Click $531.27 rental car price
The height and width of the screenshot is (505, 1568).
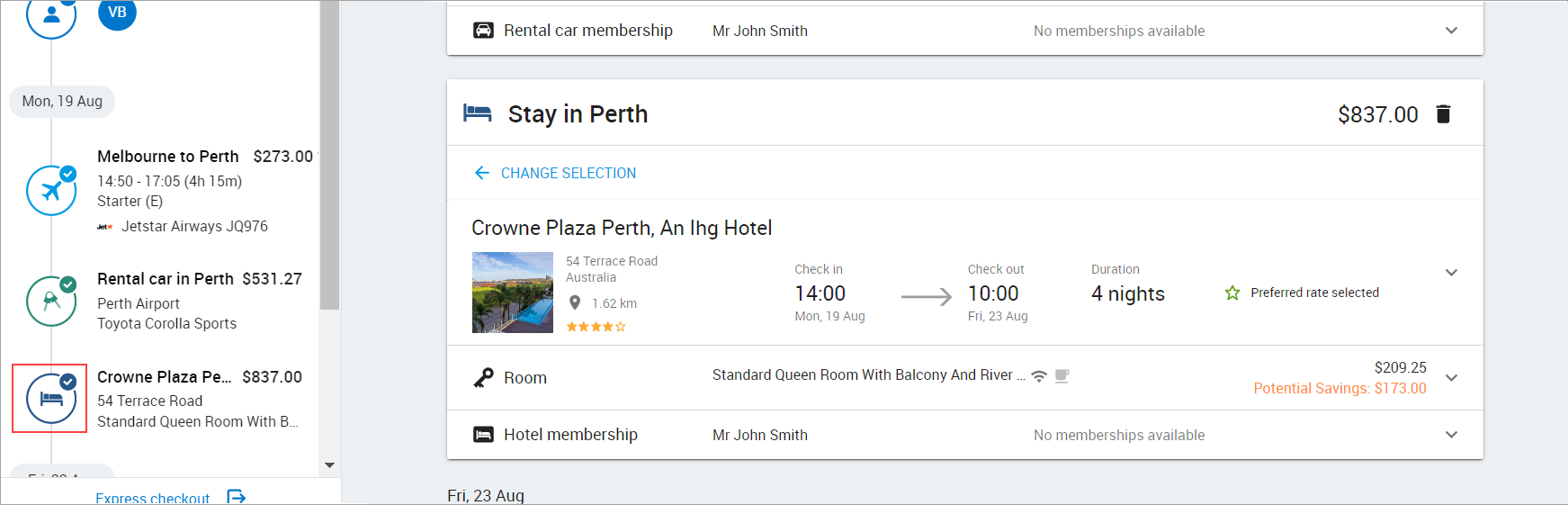pos(272,279)
